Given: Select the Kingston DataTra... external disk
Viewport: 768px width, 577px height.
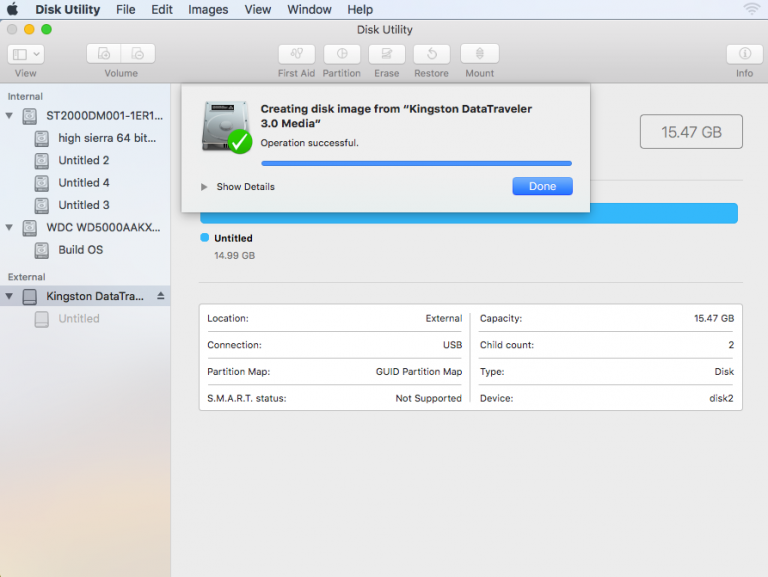Looking at the screenshot, I should [85, 296].
